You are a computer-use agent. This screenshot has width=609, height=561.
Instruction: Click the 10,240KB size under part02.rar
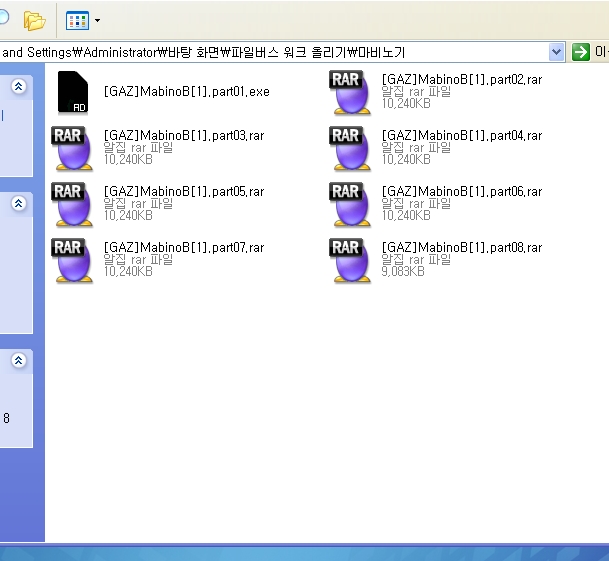pos(406,103)
